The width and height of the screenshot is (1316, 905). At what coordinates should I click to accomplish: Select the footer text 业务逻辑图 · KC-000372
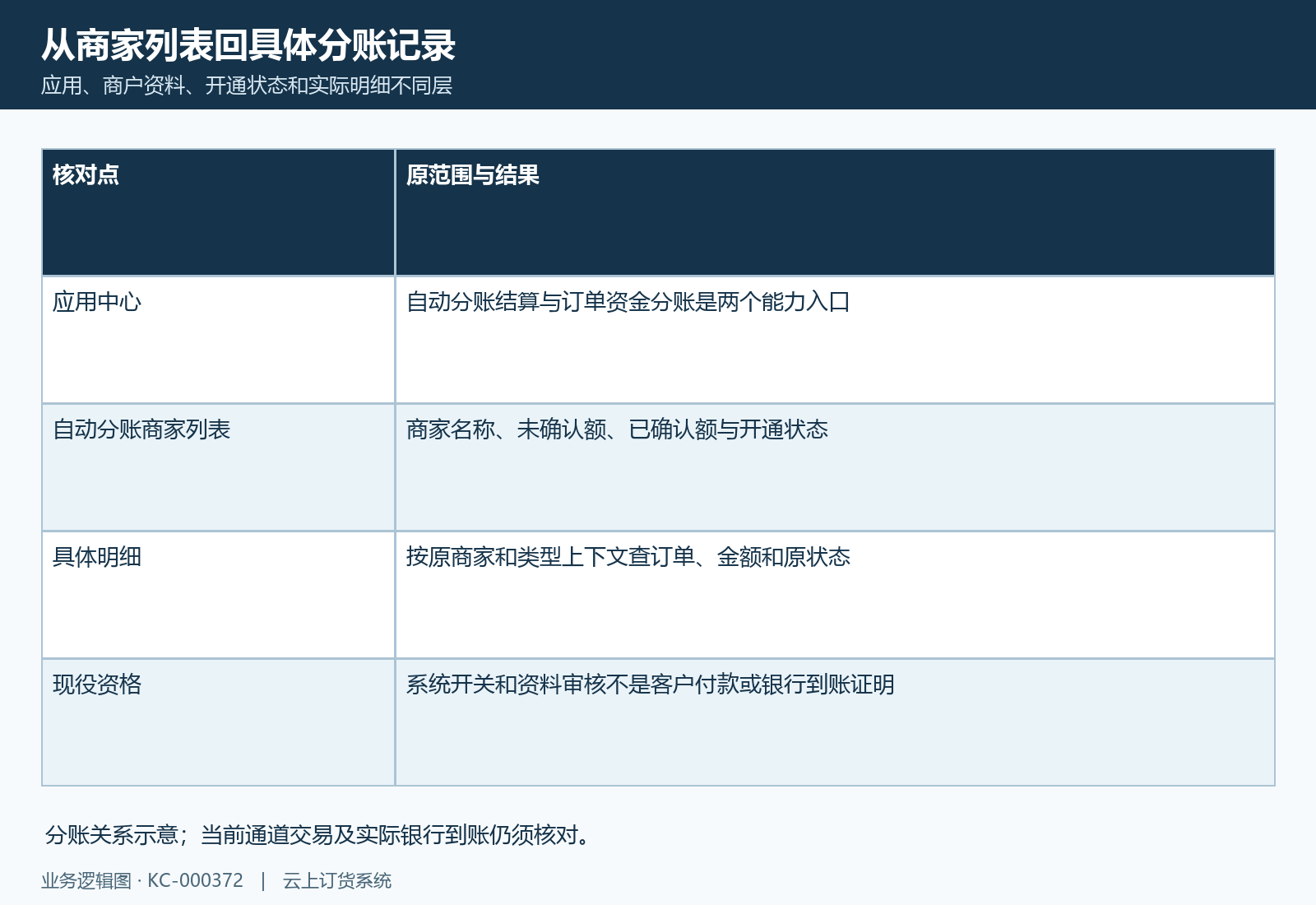[142, 880]
